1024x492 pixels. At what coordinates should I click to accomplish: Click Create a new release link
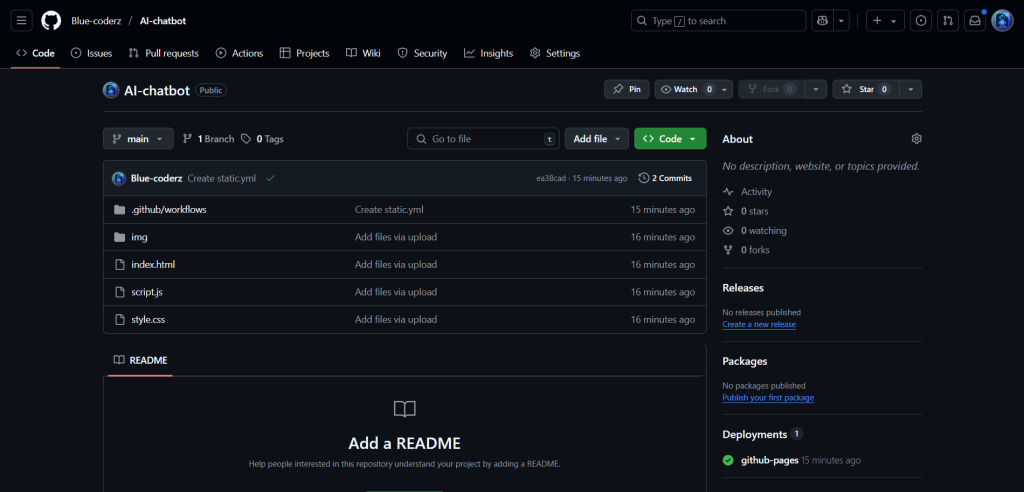(759, 324)
